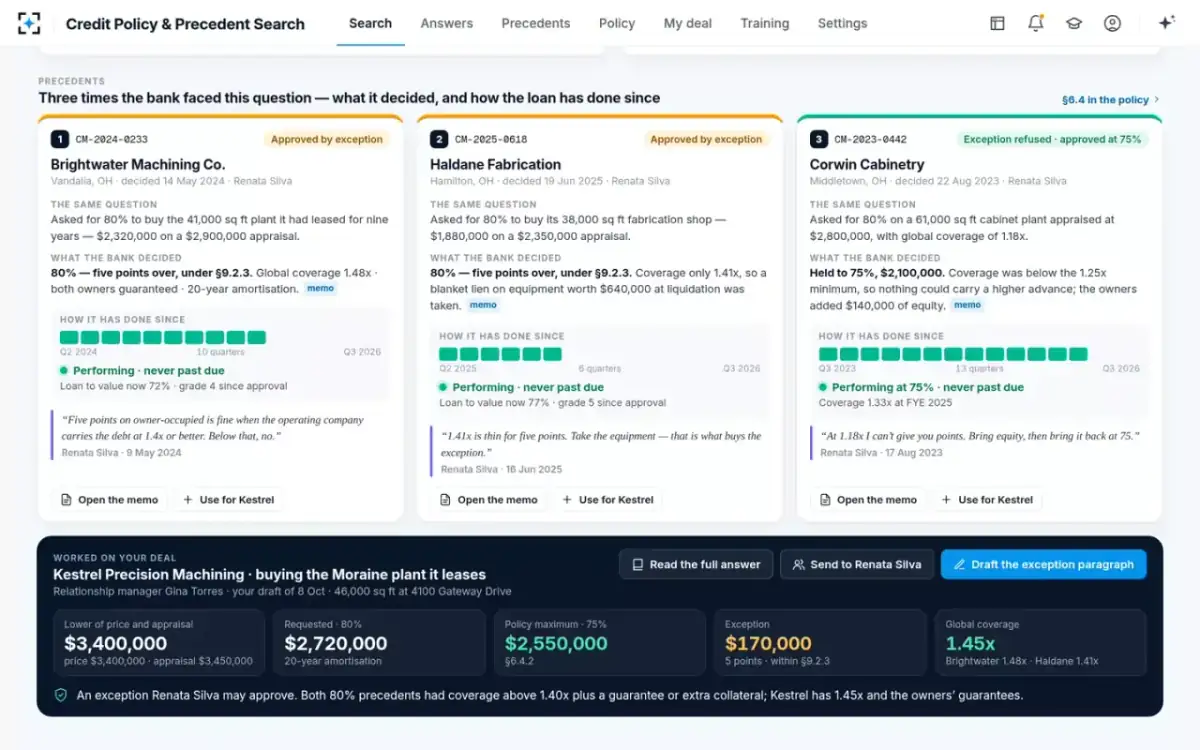Open the notifications bell

pos(1035,23)
